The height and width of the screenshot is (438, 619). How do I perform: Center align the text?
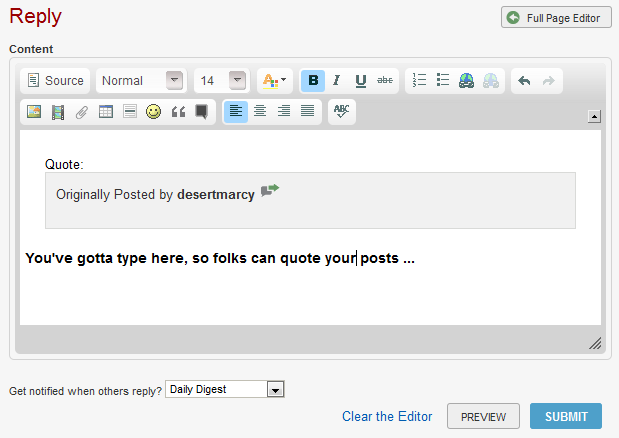[260, 112]
